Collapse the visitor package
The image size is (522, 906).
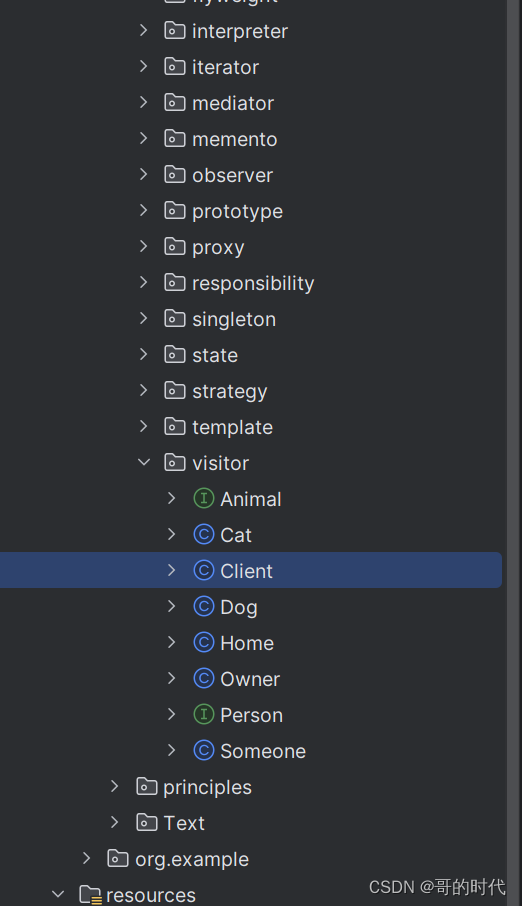tap(144, 462)
